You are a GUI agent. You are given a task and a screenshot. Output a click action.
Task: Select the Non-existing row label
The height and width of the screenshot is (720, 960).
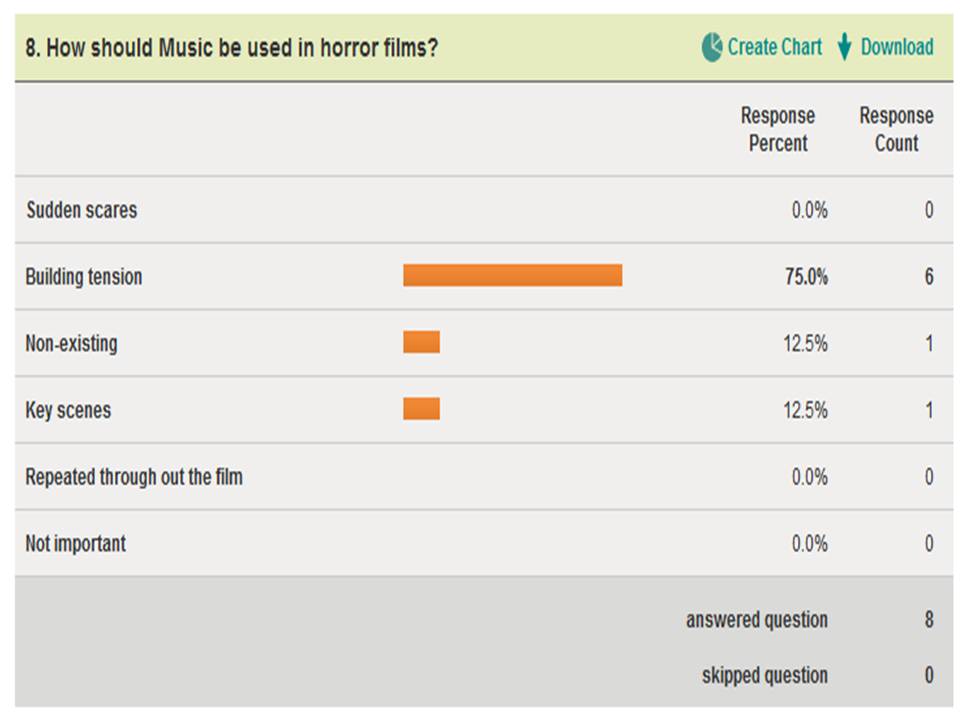pyautogui.click(x=71, y=343)
